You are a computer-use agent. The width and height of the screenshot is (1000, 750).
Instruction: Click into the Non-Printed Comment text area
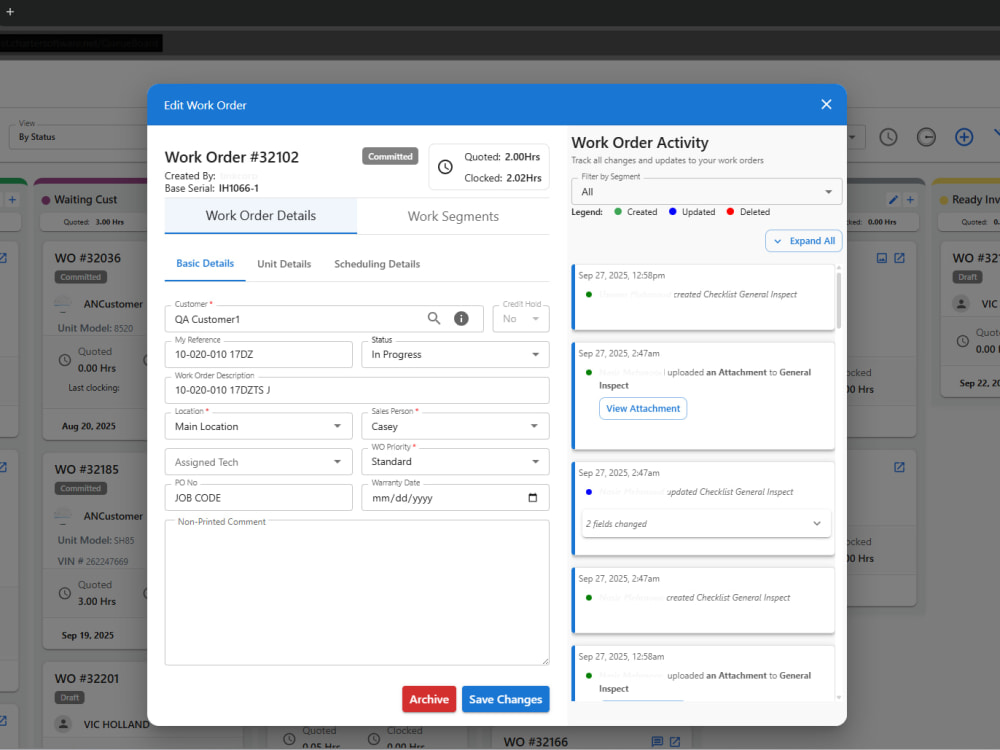pyautogui.click(x=357, y=592)
